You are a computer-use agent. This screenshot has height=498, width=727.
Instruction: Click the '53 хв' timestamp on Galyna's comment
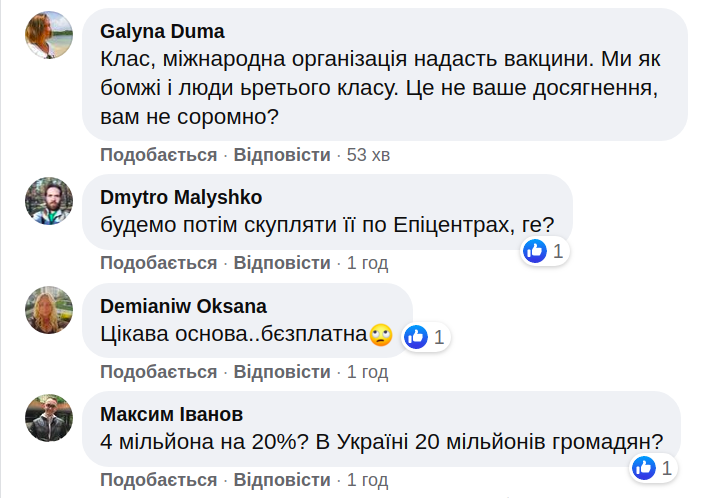click(368, 155)
